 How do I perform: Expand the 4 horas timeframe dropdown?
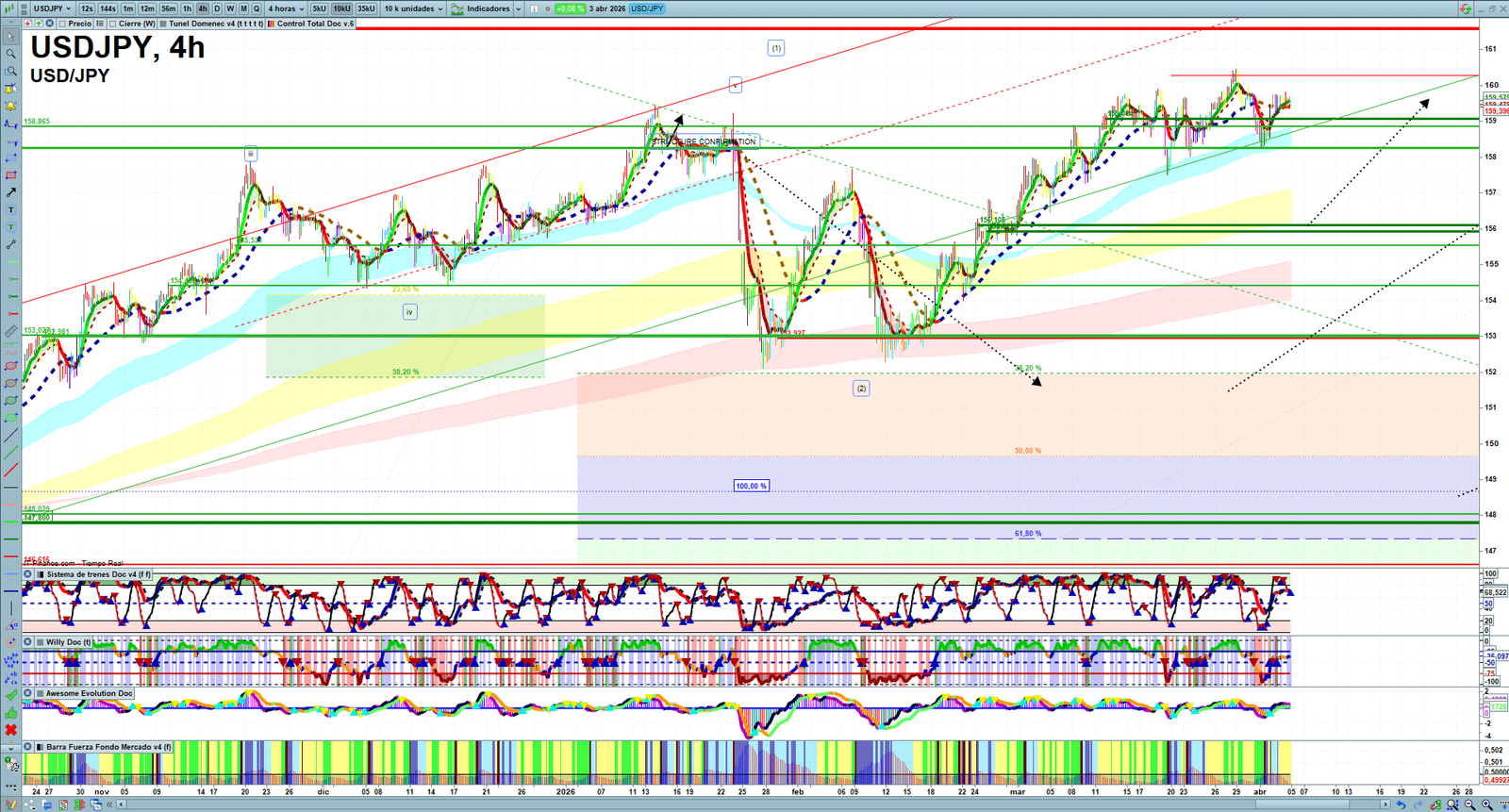(x=285, y=8)
